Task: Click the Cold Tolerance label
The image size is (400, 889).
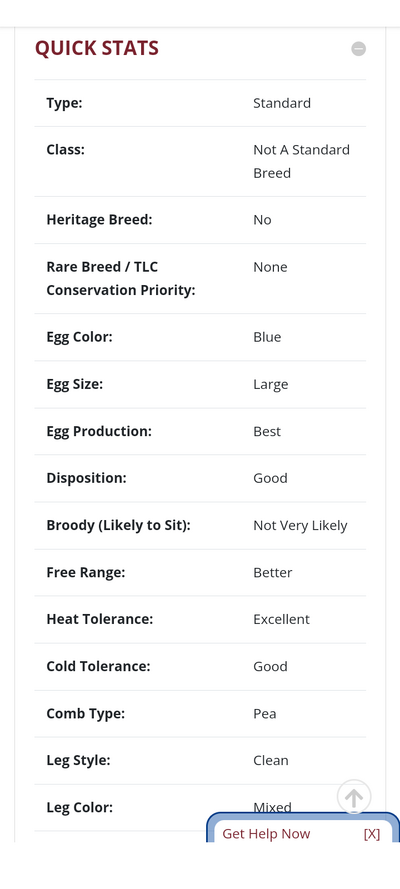Action: 99,666
